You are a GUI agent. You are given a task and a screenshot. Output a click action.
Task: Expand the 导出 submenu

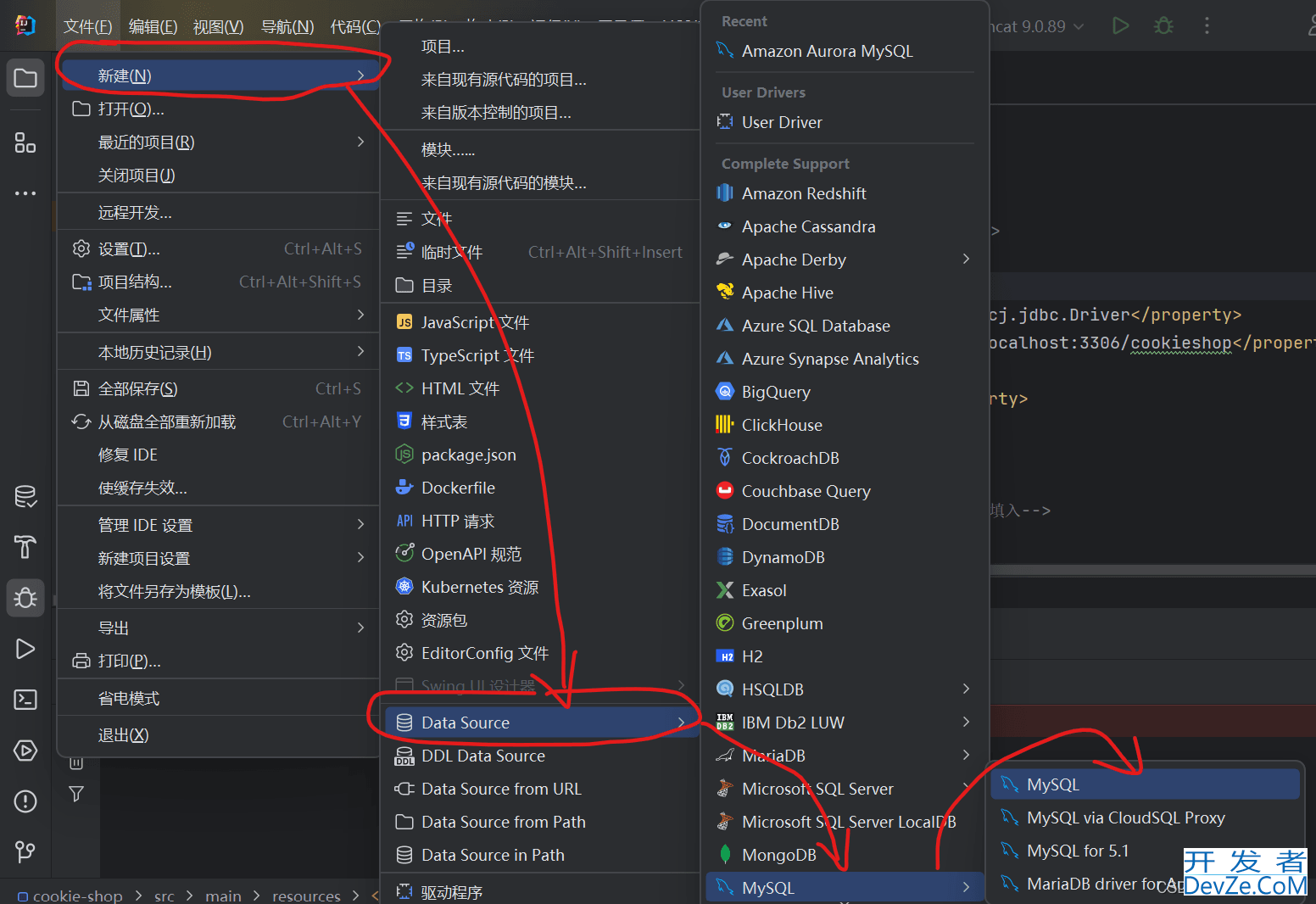220,628
